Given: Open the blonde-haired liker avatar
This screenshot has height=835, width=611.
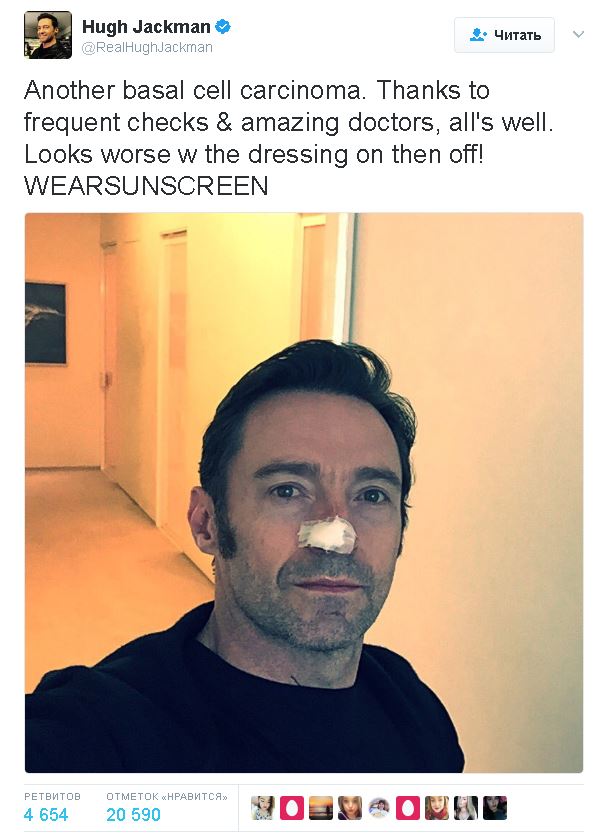Looking at the screenshot, I should (x=466, y=808).
